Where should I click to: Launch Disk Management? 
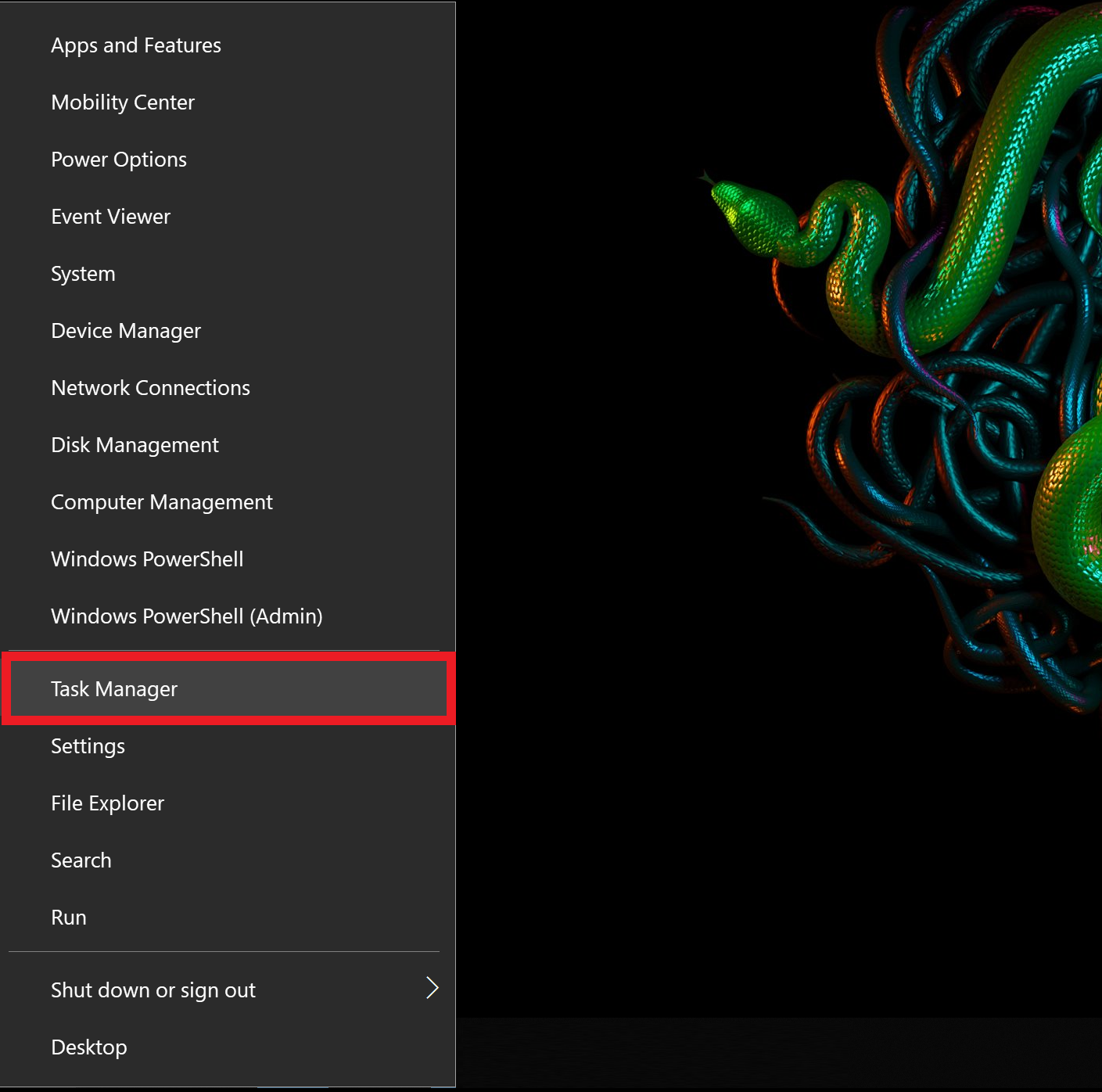[134, 444]
